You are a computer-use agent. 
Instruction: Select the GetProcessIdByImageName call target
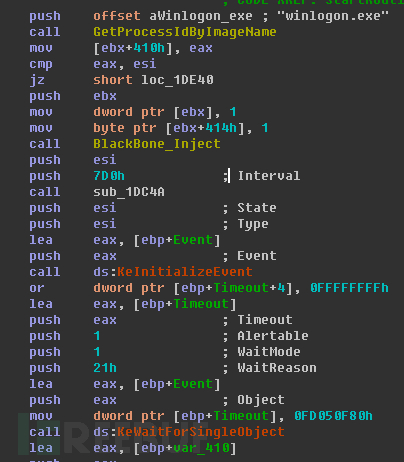[x=185, y=32]
